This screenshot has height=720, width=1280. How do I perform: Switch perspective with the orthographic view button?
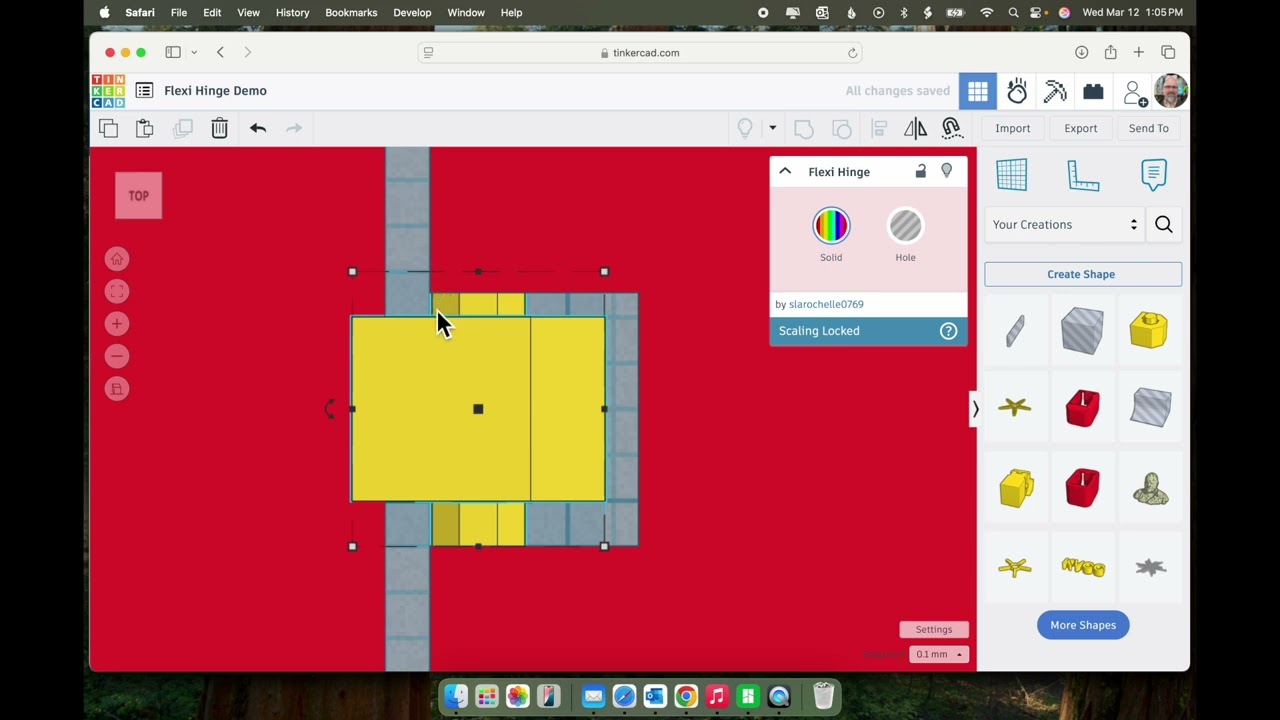(x=117, y=389)
